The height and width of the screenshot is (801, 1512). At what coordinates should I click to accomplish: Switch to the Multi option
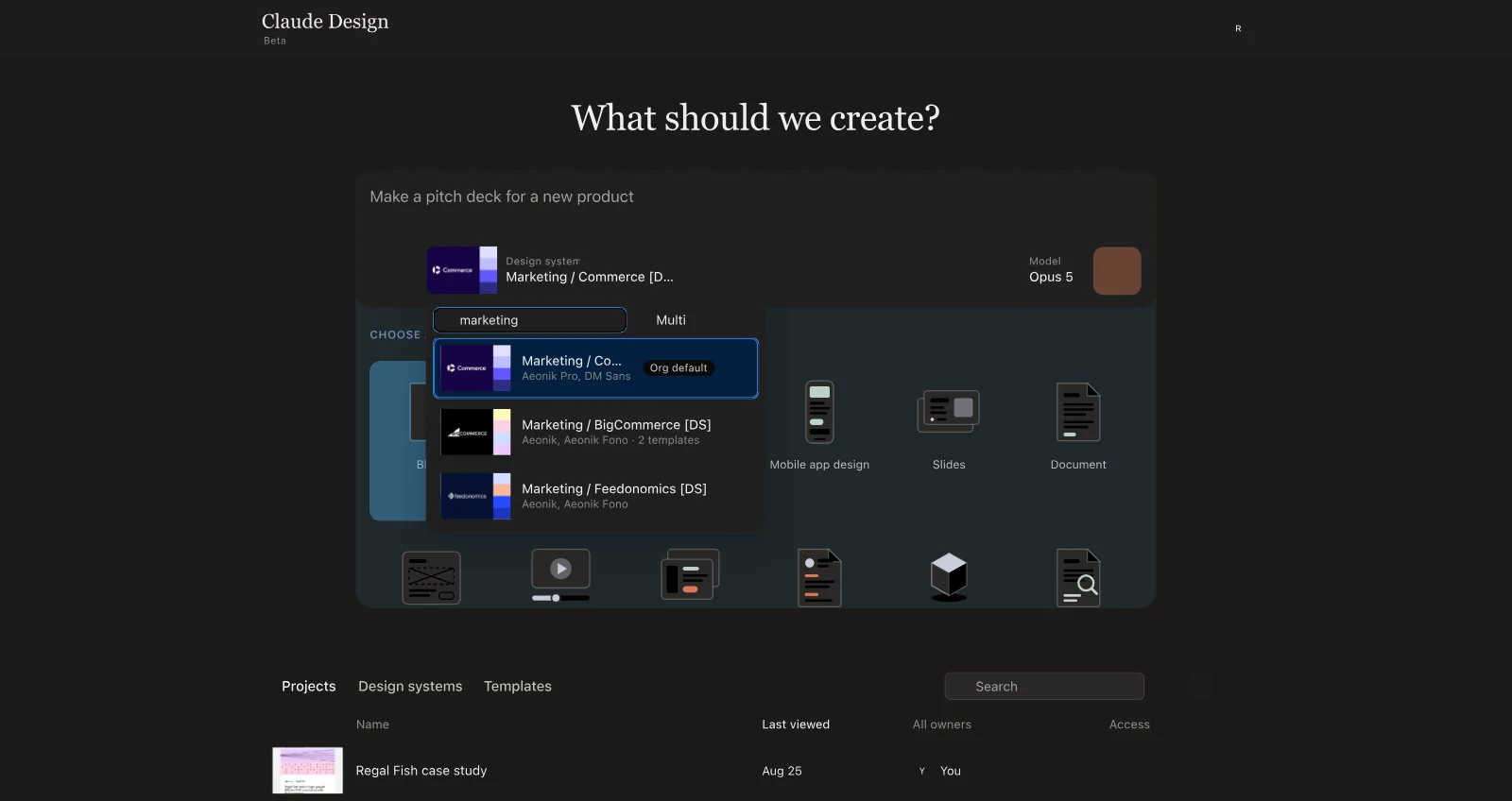pos(671,320)
